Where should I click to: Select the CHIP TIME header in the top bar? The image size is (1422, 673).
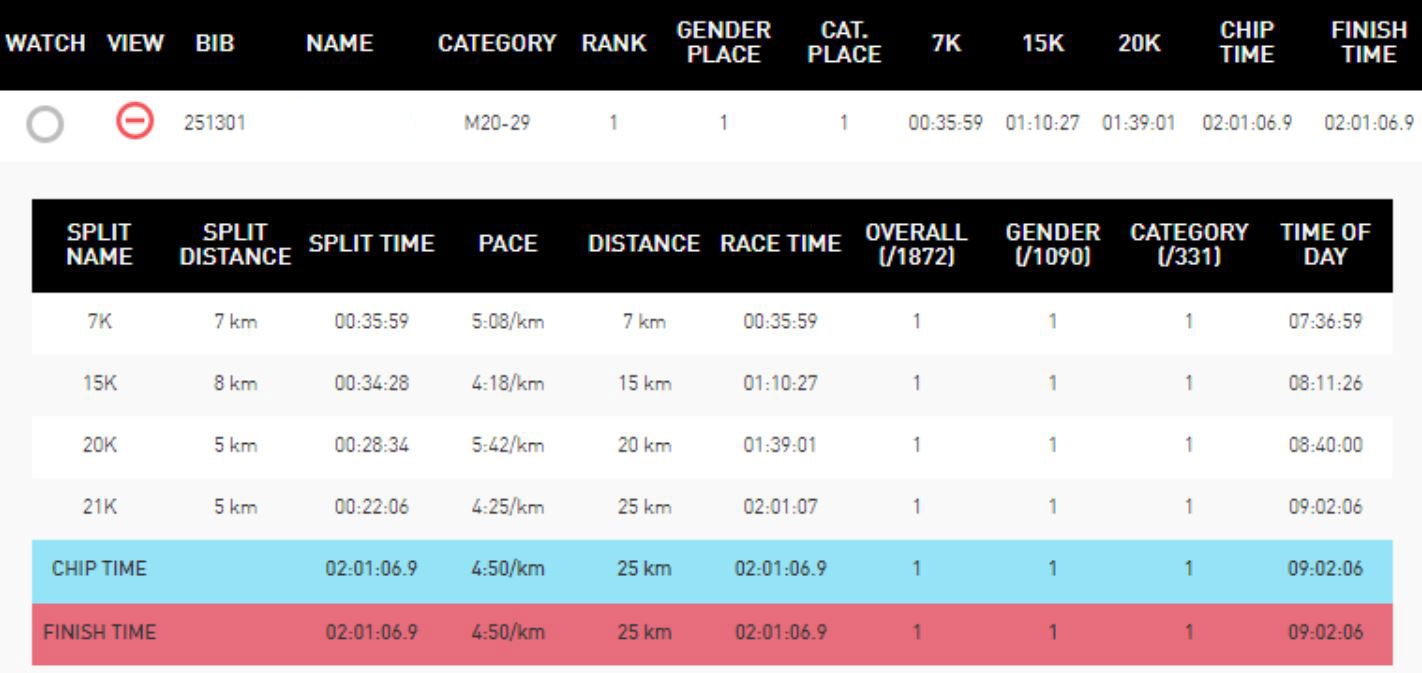point(1247,44)
